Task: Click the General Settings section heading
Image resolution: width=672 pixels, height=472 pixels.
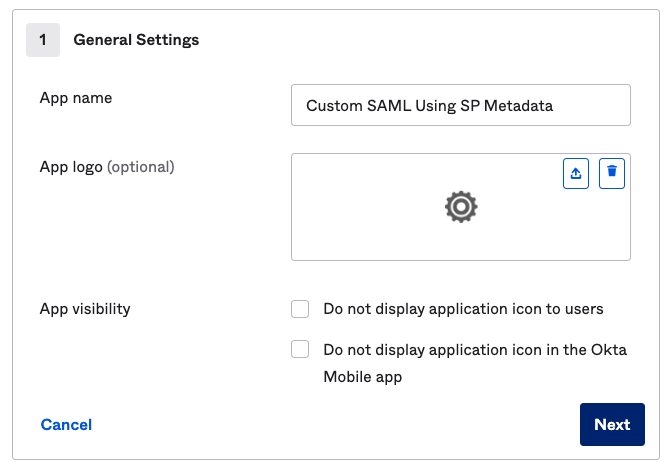Action: (x=136, y=40)
